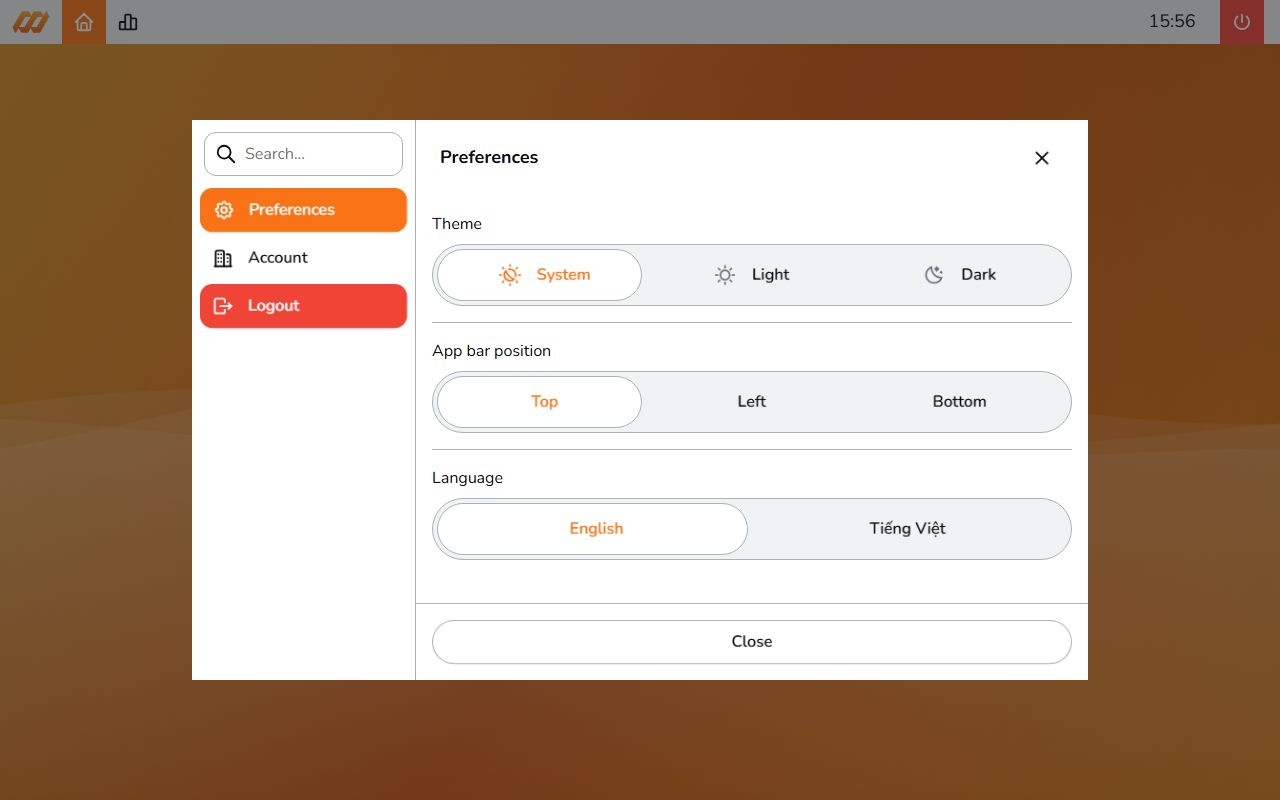Image resolution: width=1280 pixels, height=800 pixels.
Task: Set app bar position to Left
Action: 752,402
